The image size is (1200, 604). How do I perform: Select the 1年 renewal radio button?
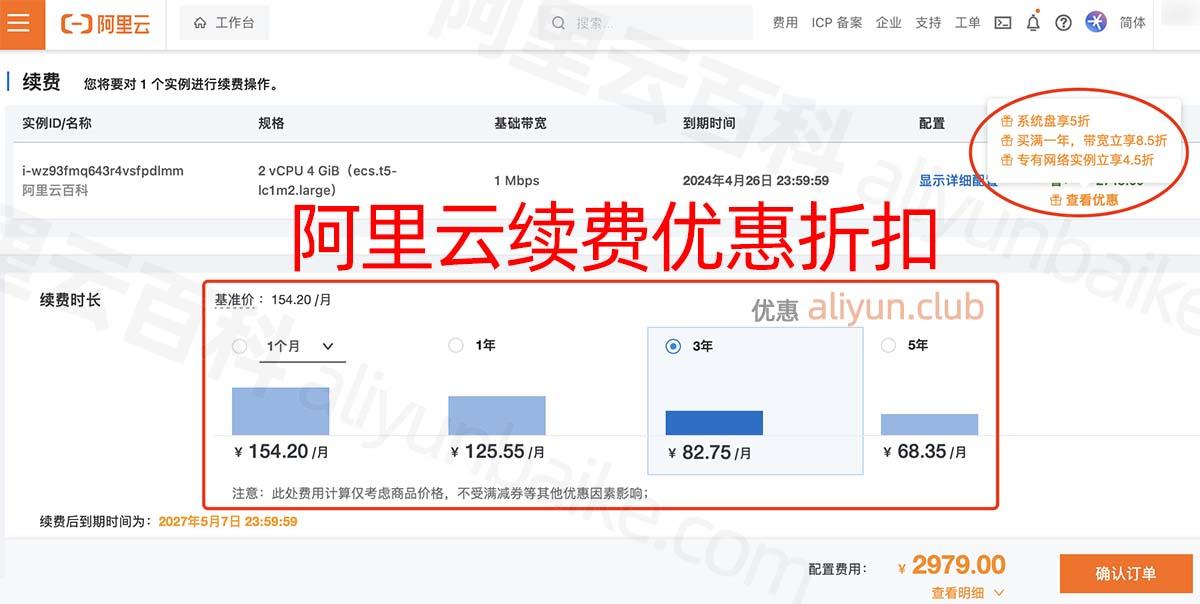456,345
